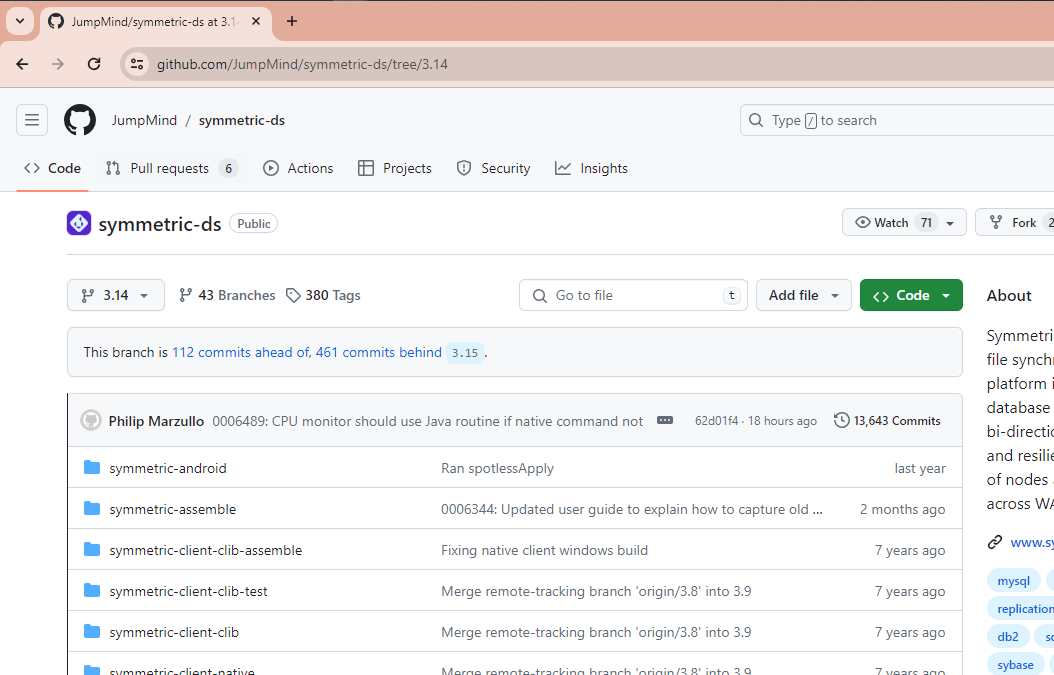Expand the Watch options dropdown arrow

point(950,223)
